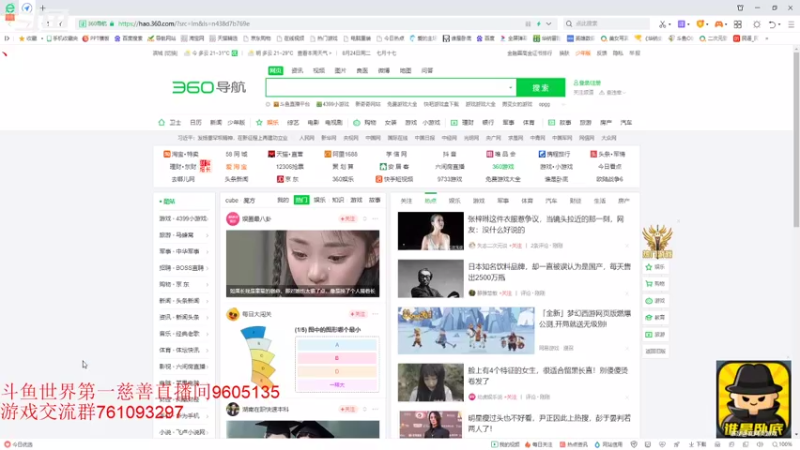Open the browser hamburger menu
800x450 pixels.
[x=791, y=24]
